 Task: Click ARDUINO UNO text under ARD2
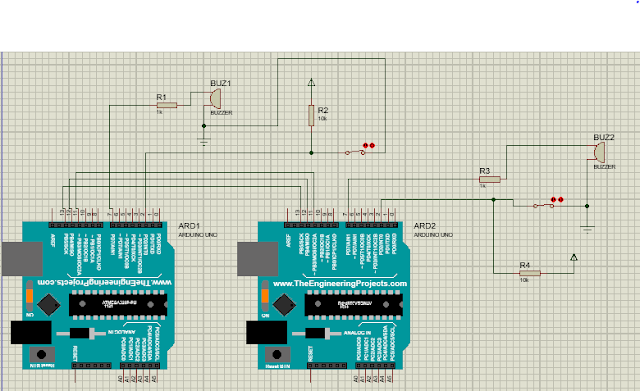coord(433,235)
